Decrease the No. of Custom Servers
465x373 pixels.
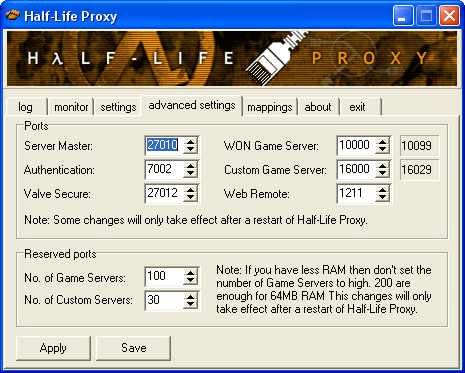coord(190,305)
